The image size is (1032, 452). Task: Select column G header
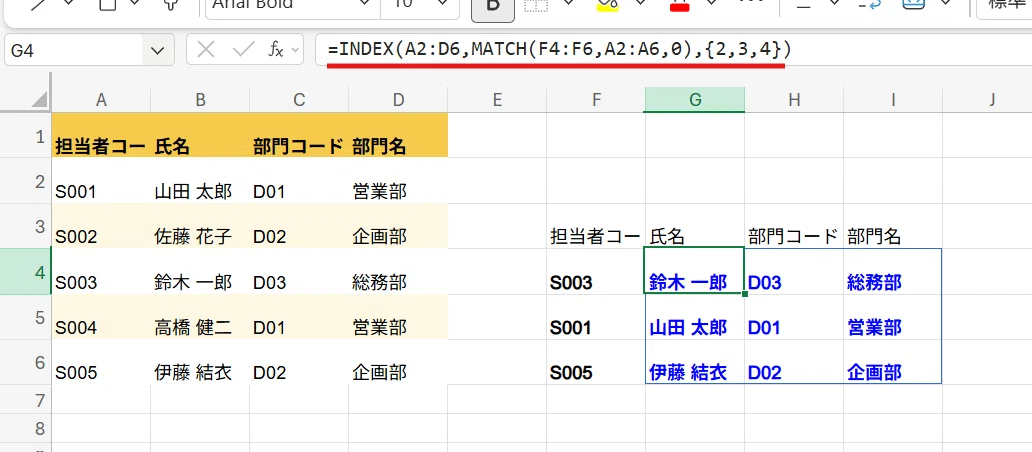[x=695, y=99]
